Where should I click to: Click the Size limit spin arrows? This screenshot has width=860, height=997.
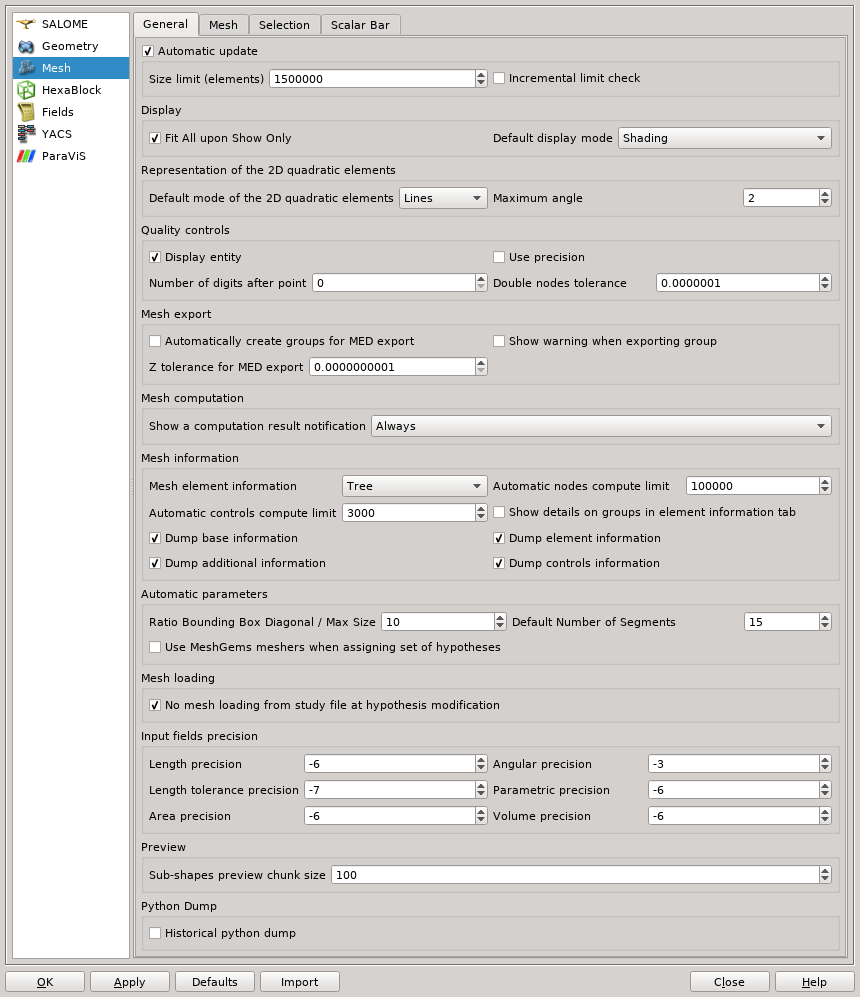[x=481, y=78]
